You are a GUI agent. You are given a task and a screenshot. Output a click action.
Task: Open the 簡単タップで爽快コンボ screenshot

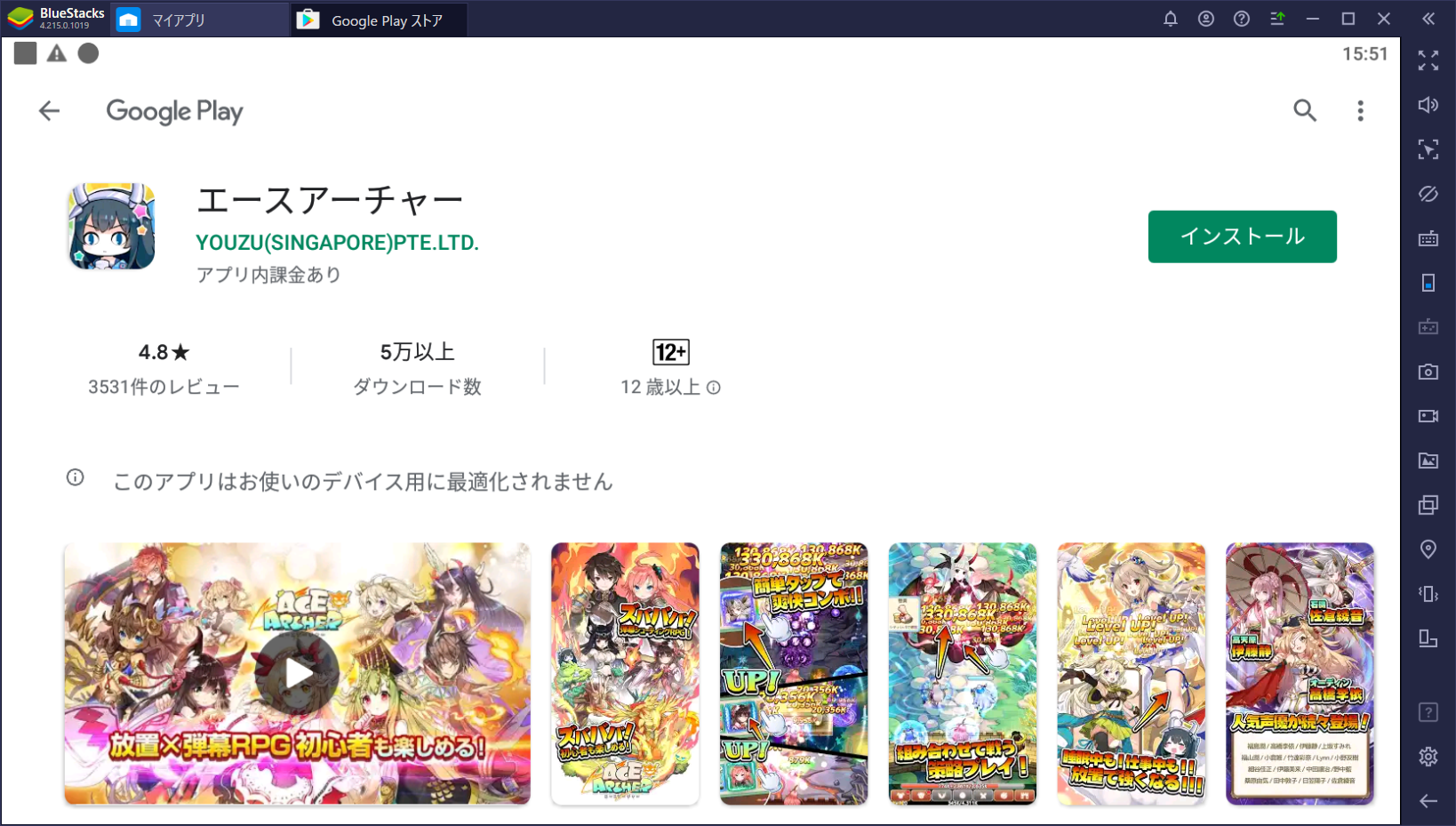point(793,674)
